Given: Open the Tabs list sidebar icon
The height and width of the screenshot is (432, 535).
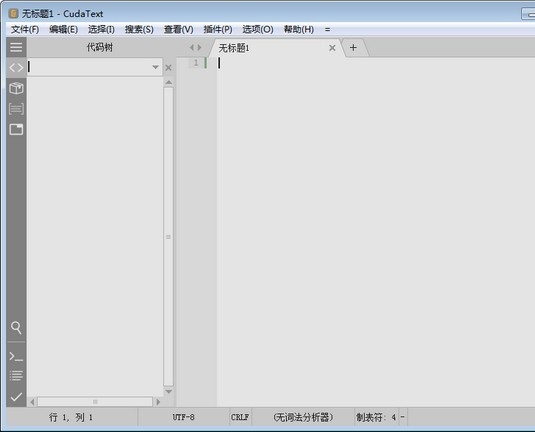Looking at the screenshot, I should point(16,129).
